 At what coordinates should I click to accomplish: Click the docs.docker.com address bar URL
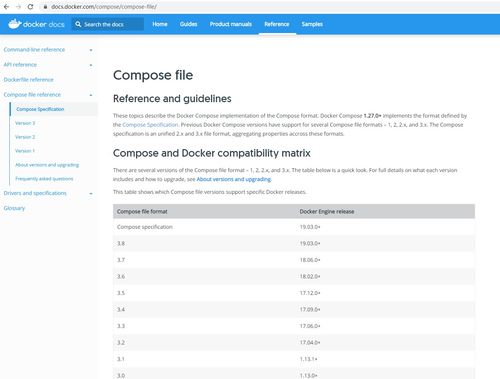(x=104, y=7)
